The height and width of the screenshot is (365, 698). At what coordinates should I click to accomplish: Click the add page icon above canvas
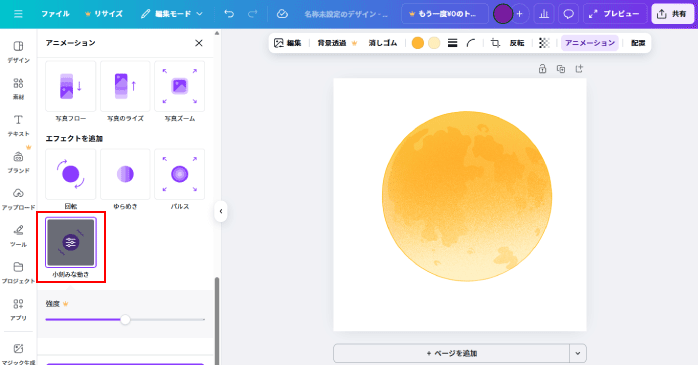pyautogui.click(x=579, y=69)
